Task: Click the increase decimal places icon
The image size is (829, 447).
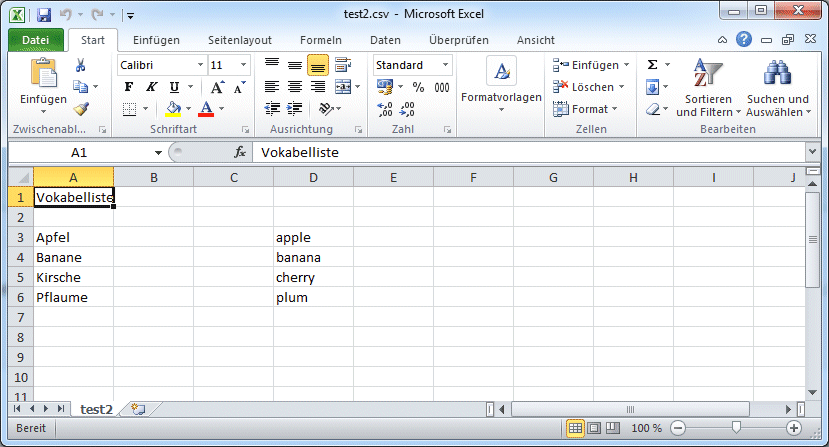Action: tap(385, 110)
